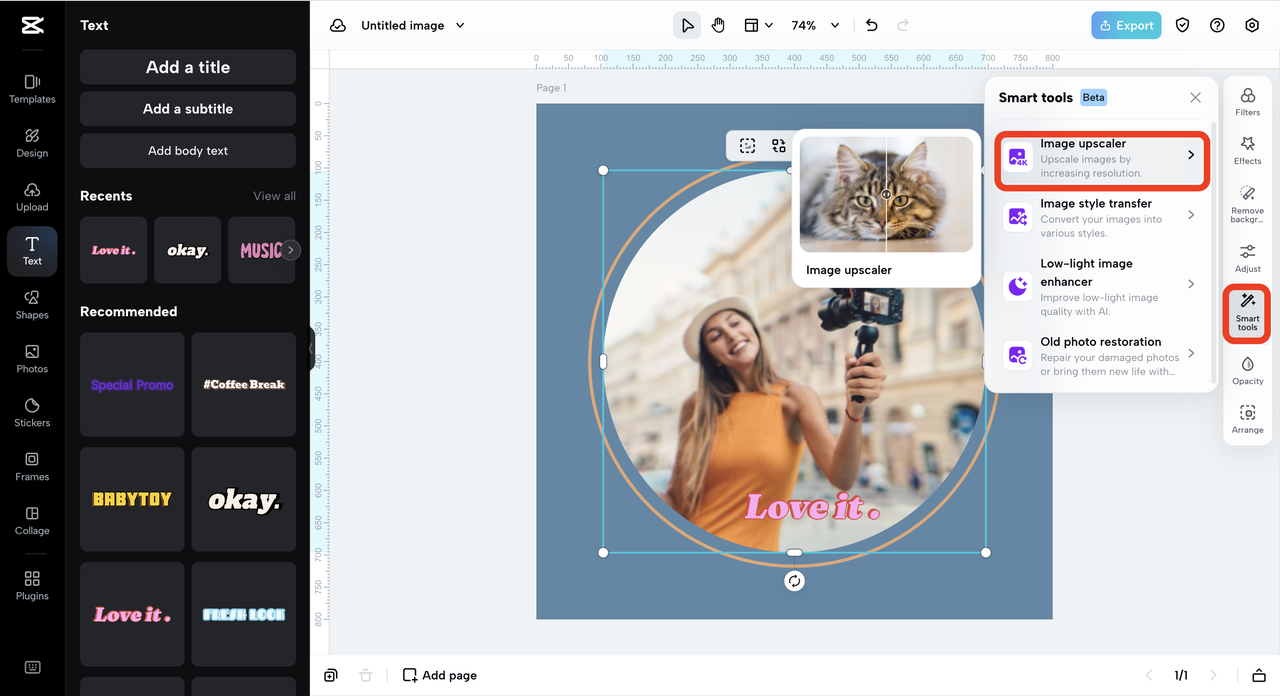This screenshot has height=696, width=1280.
Task: Select the Image style transfer option
Action: [x=1102, y=217]
